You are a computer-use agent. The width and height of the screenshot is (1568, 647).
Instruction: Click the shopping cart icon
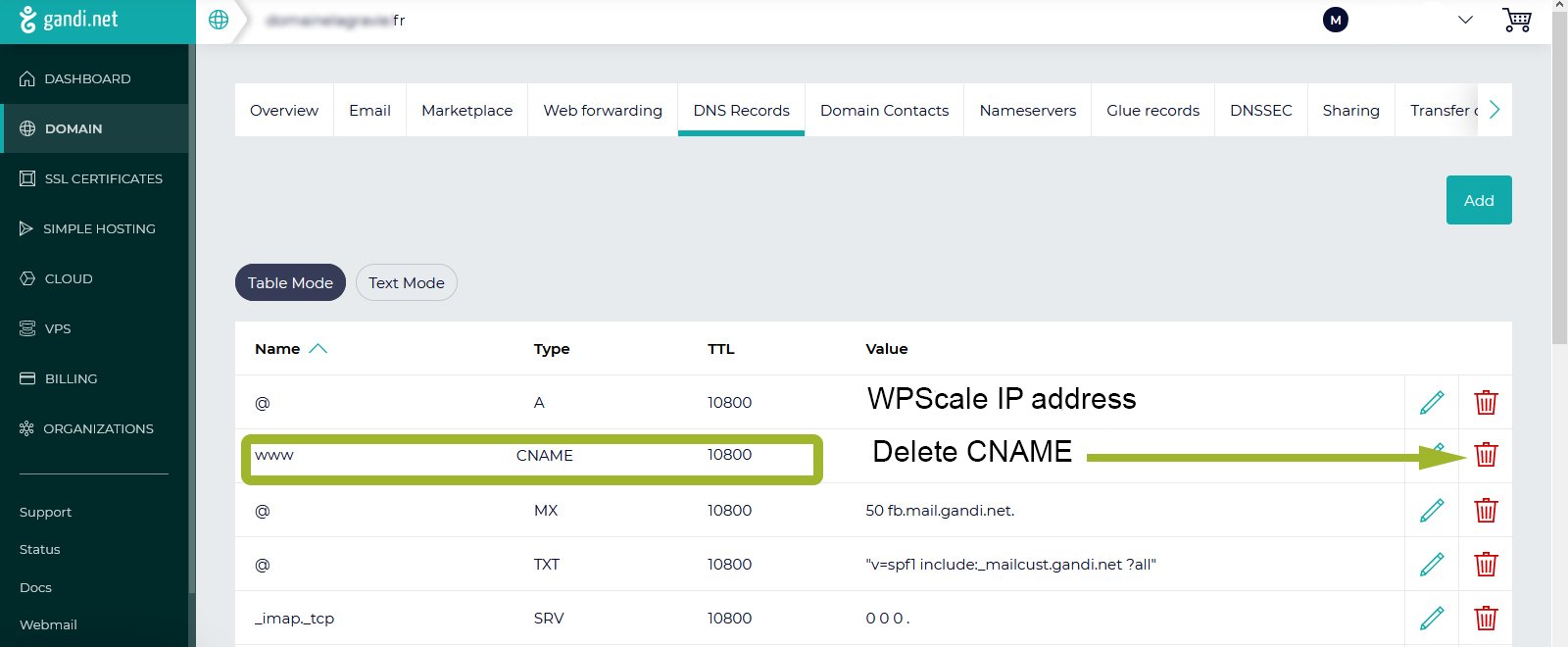pyautogui.click(x=1516, y=21)
